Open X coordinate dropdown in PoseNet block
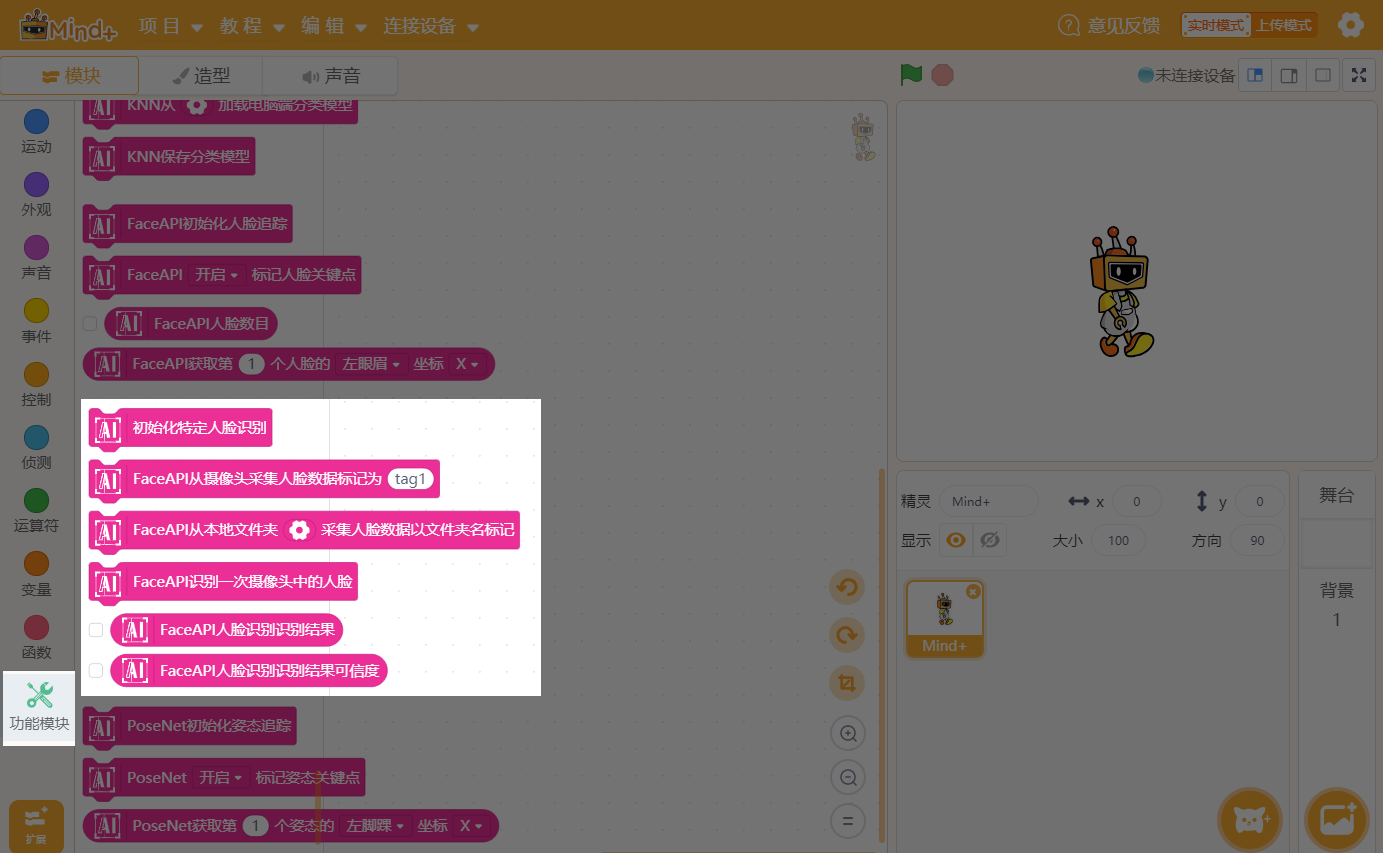Screen dimensions: 1383x853 (x=470, y=826)
